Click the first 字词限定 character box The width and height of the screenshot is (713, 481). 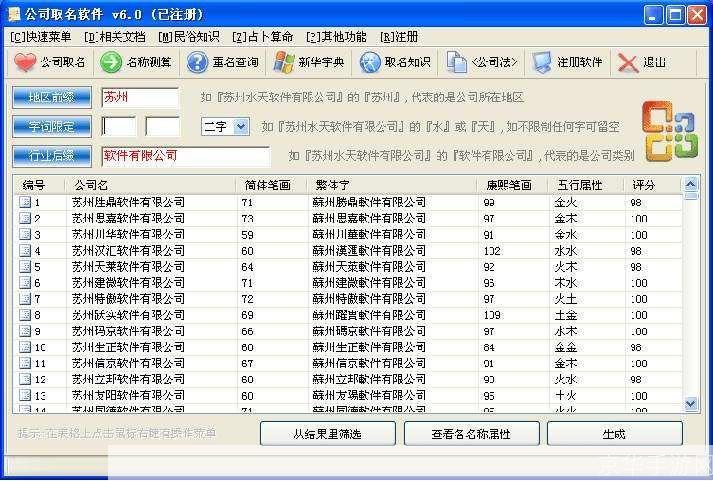point(119,126)
